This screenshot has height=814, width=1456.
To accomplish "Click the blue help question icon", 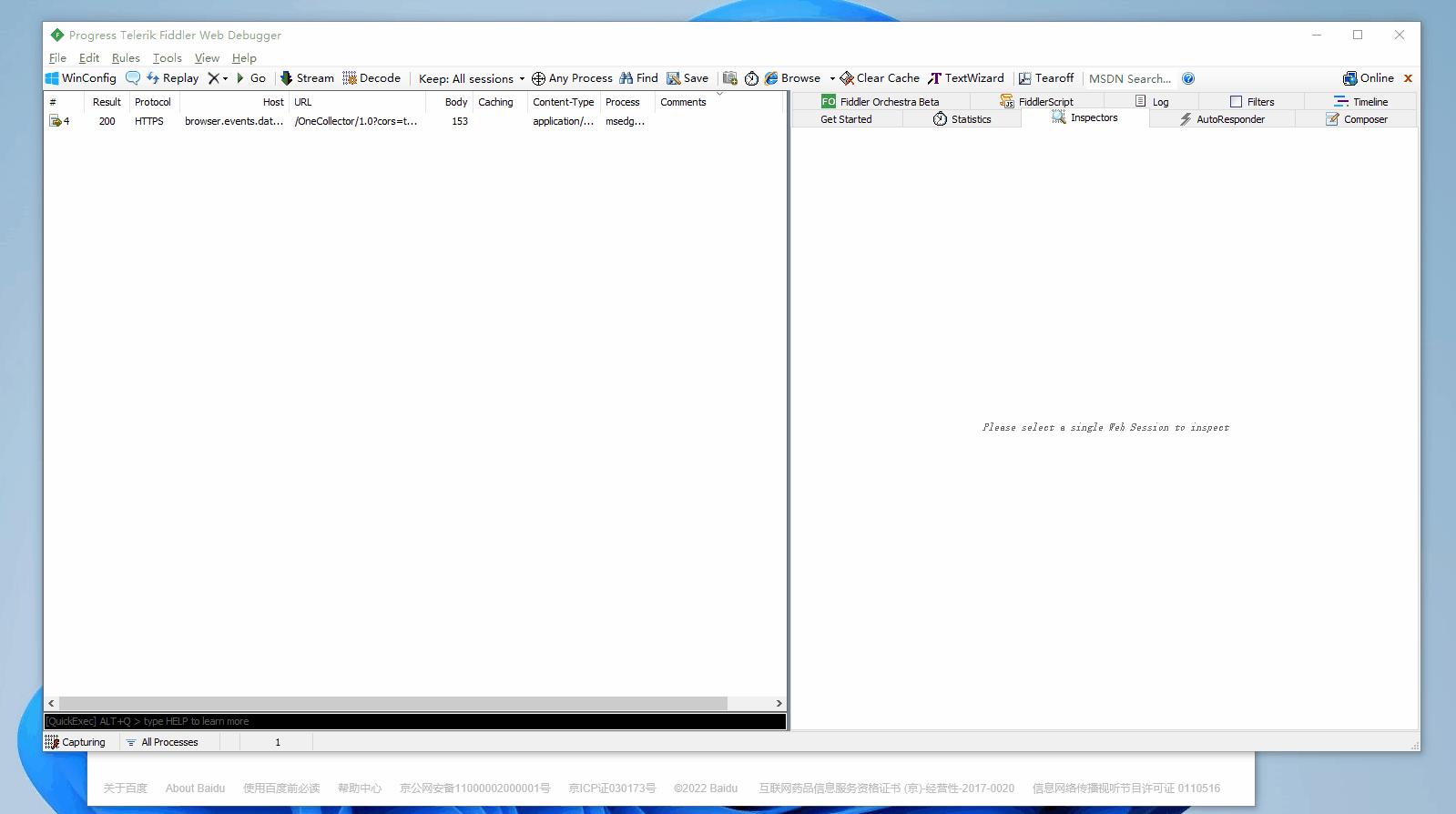I will point(1188,78).
